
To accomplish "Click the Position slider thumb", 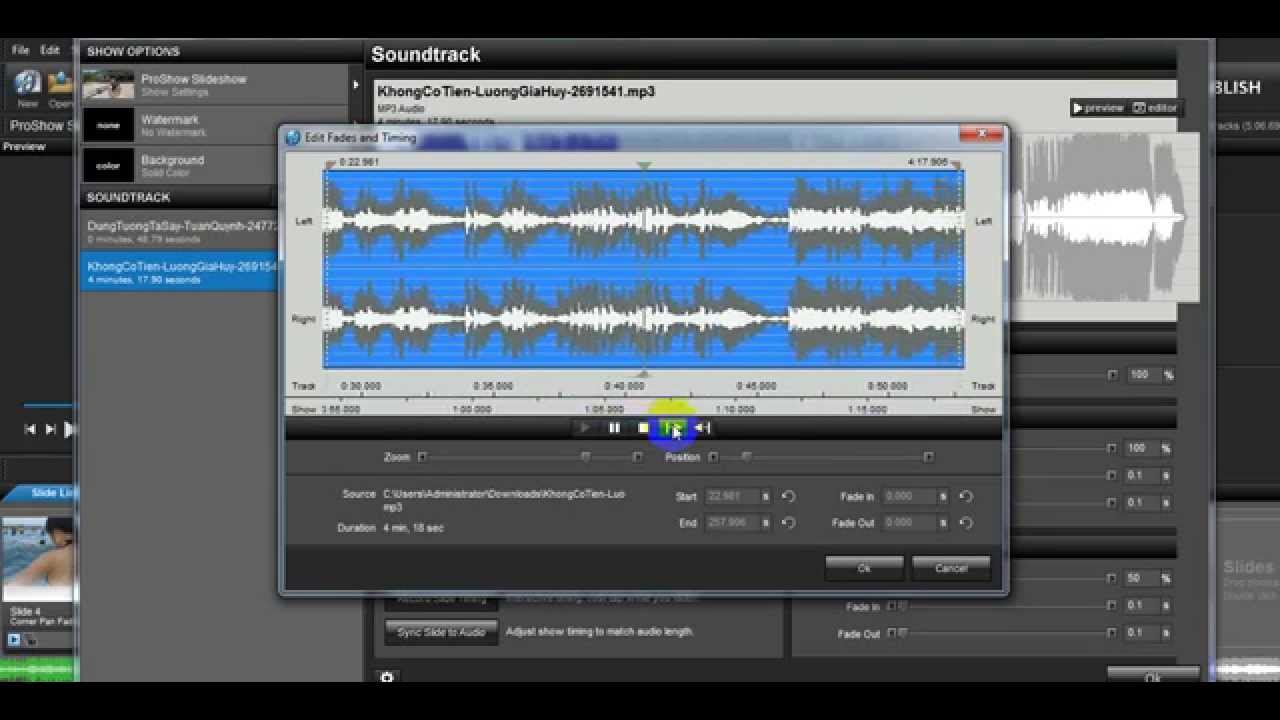I will point(746,457).
